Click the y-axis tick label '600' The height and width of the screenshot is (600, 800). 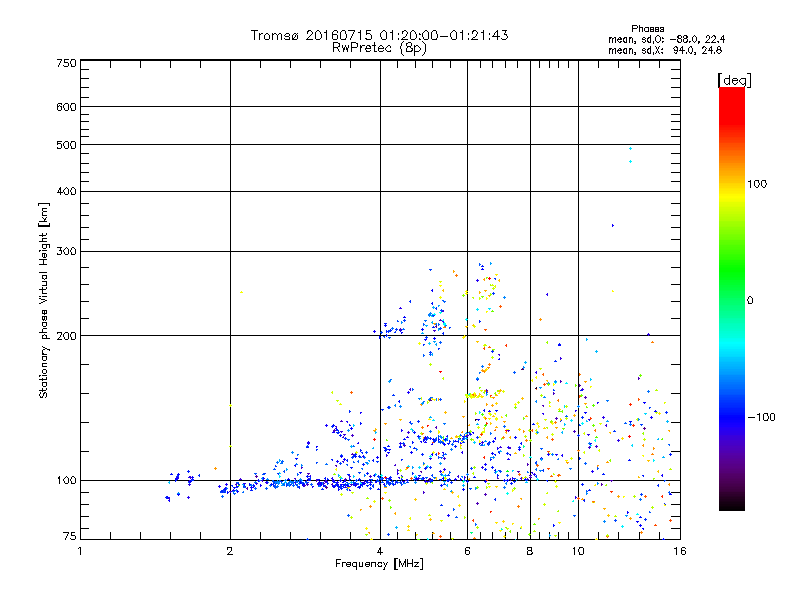click(67, 107)
